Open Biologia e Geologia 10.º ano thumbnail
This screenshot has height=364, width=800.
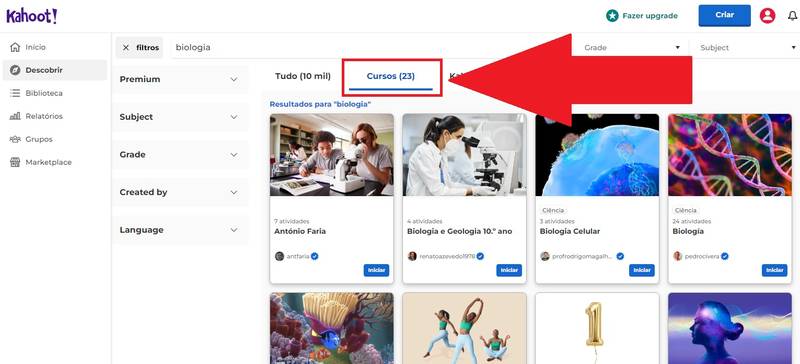[x=464, y=155]
